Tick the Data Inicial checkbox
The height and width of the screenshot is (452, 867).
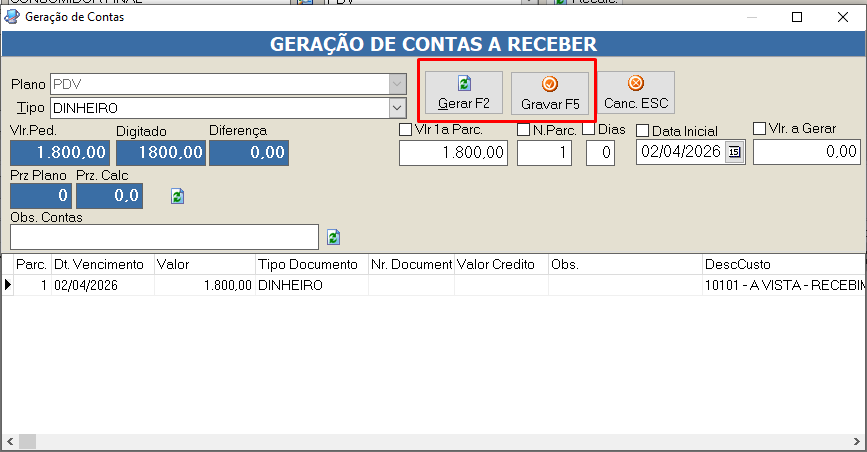point(642,130)
